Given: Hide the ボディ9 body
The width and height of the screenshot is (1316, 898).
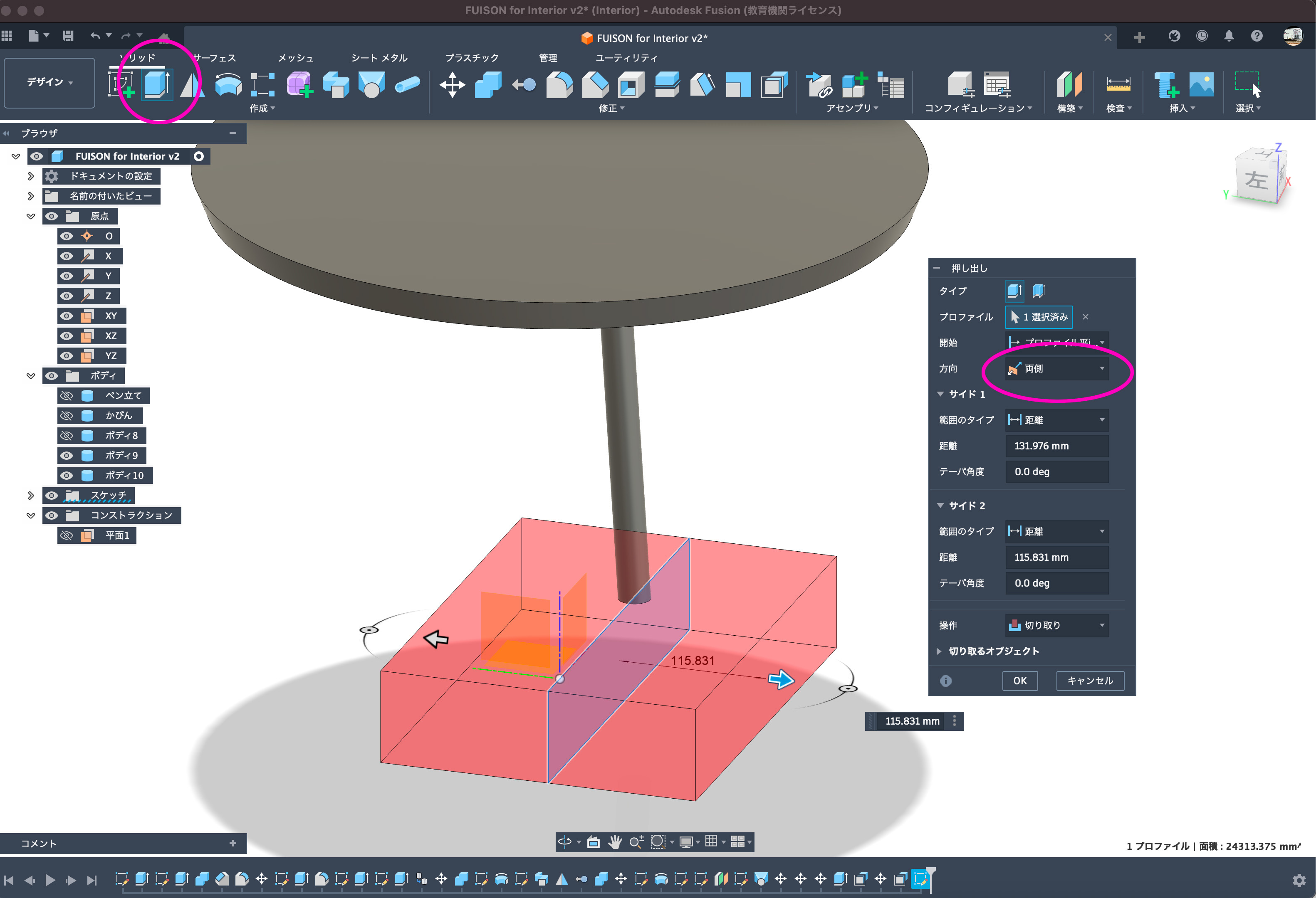Looking at the screenshot, I should [x=67, y=456].
